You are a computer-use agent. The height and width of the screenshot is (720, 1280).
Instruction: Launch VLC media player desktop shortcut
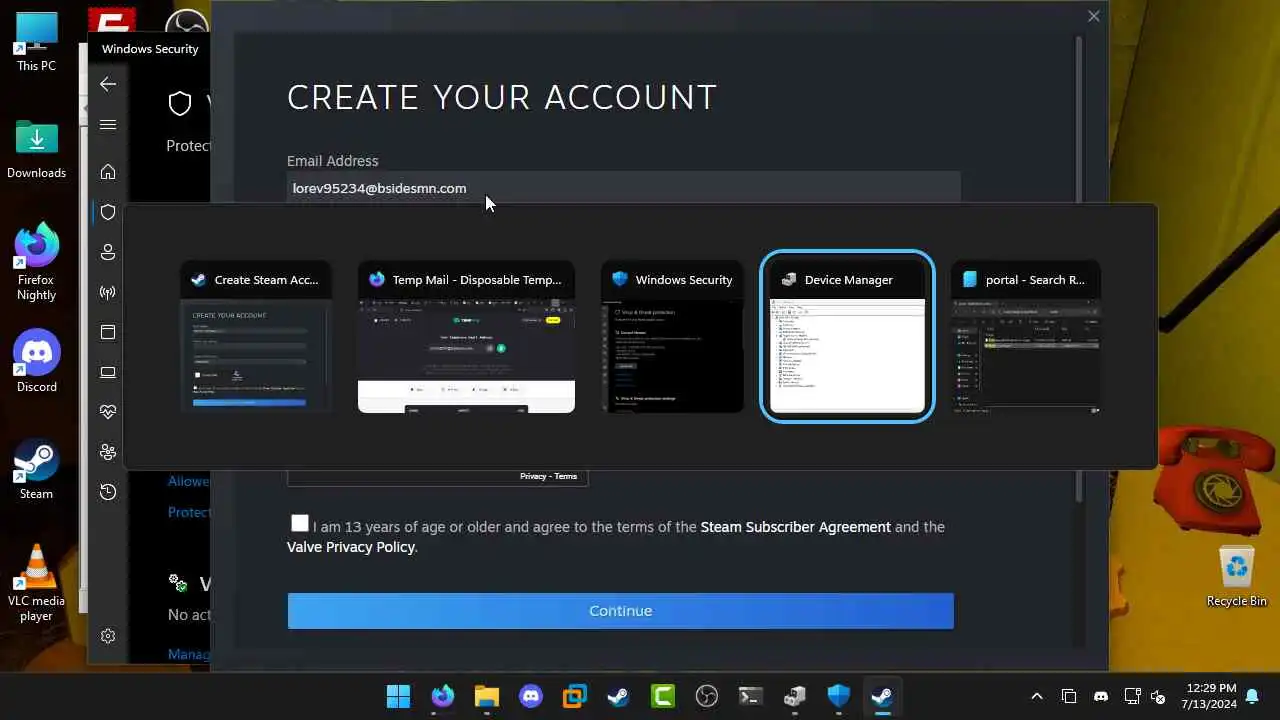[x=36, y=583]
